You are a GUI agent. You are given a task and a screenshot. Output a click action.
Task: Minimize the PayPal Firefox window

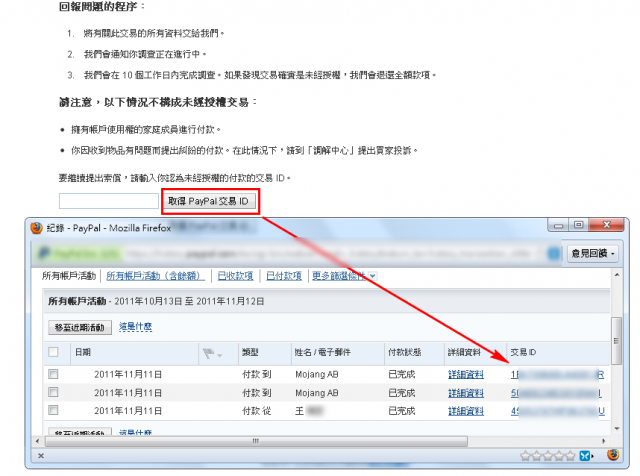(558, 225)
